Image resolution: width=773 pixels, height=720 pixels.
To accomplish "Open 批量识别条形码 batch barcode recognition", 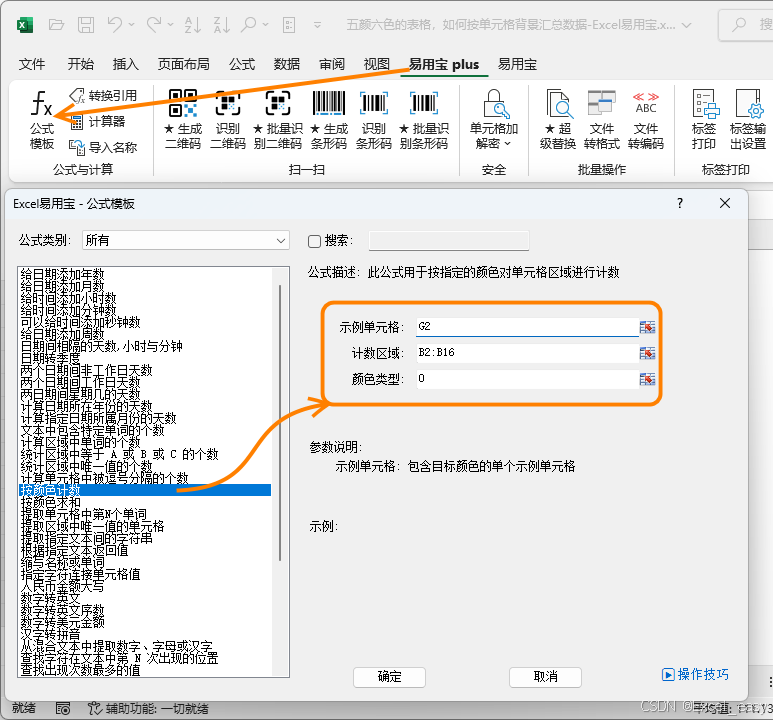I will [x=423, y=120].
